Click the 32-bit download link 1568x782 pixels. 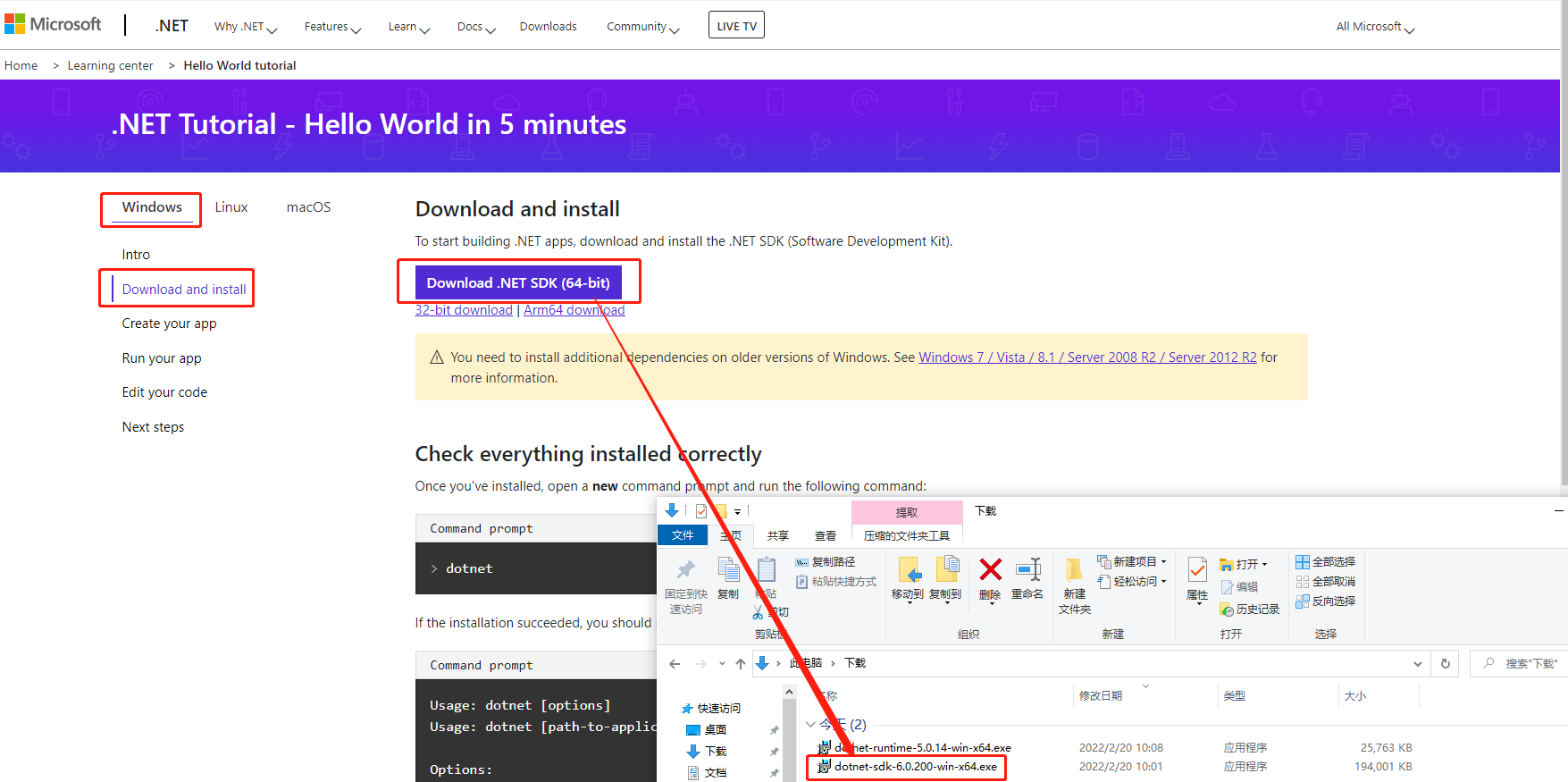pyautogui.click(x=464, y=310)
